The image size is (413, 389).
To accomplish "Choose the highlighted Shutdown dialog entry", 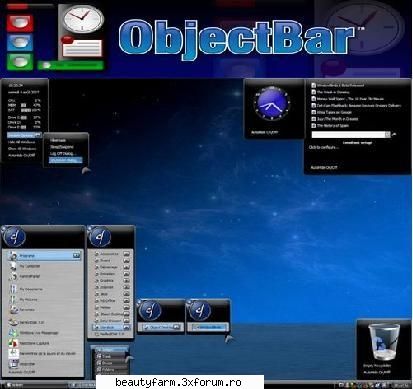I will (66, 160).
